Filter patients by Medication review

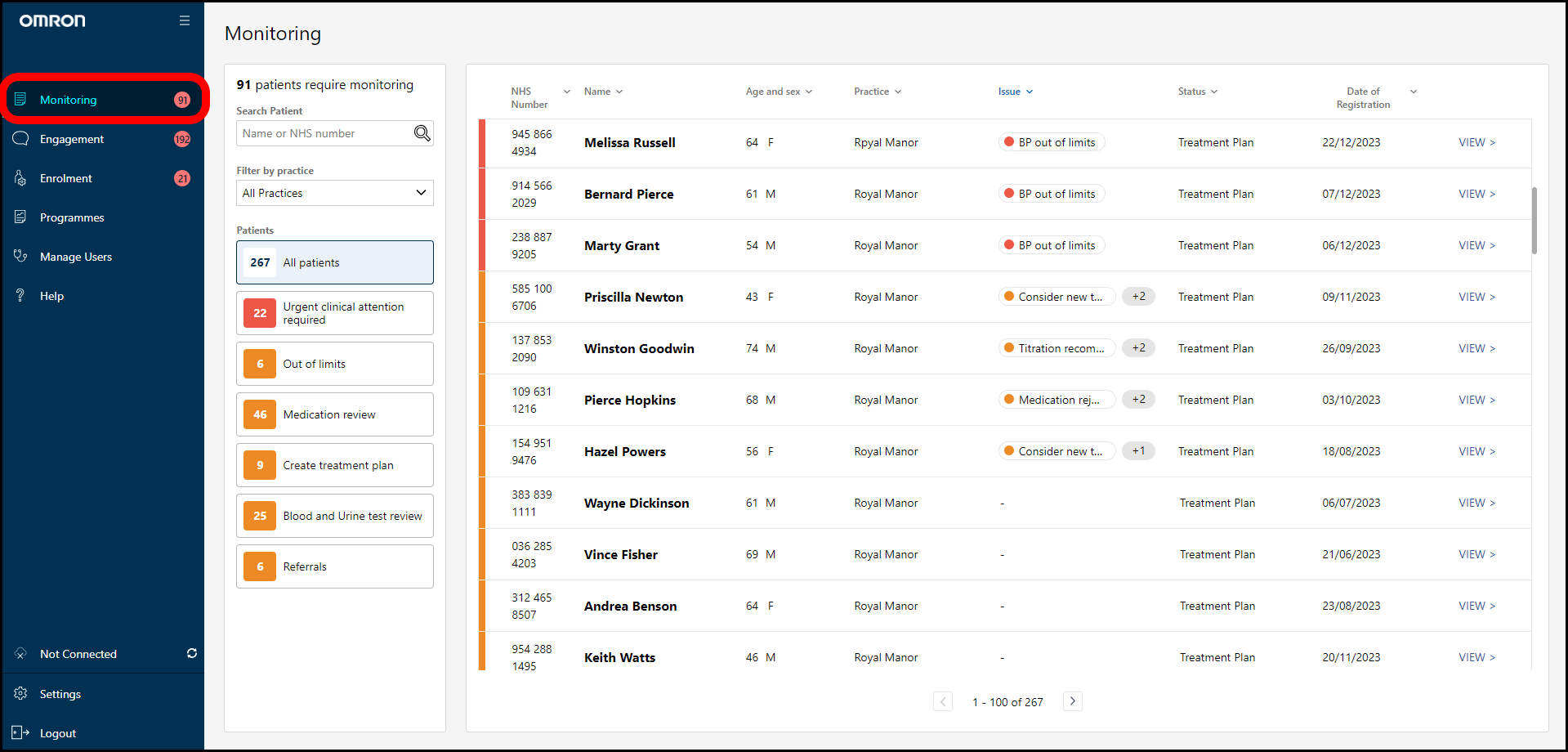(334, 414)
